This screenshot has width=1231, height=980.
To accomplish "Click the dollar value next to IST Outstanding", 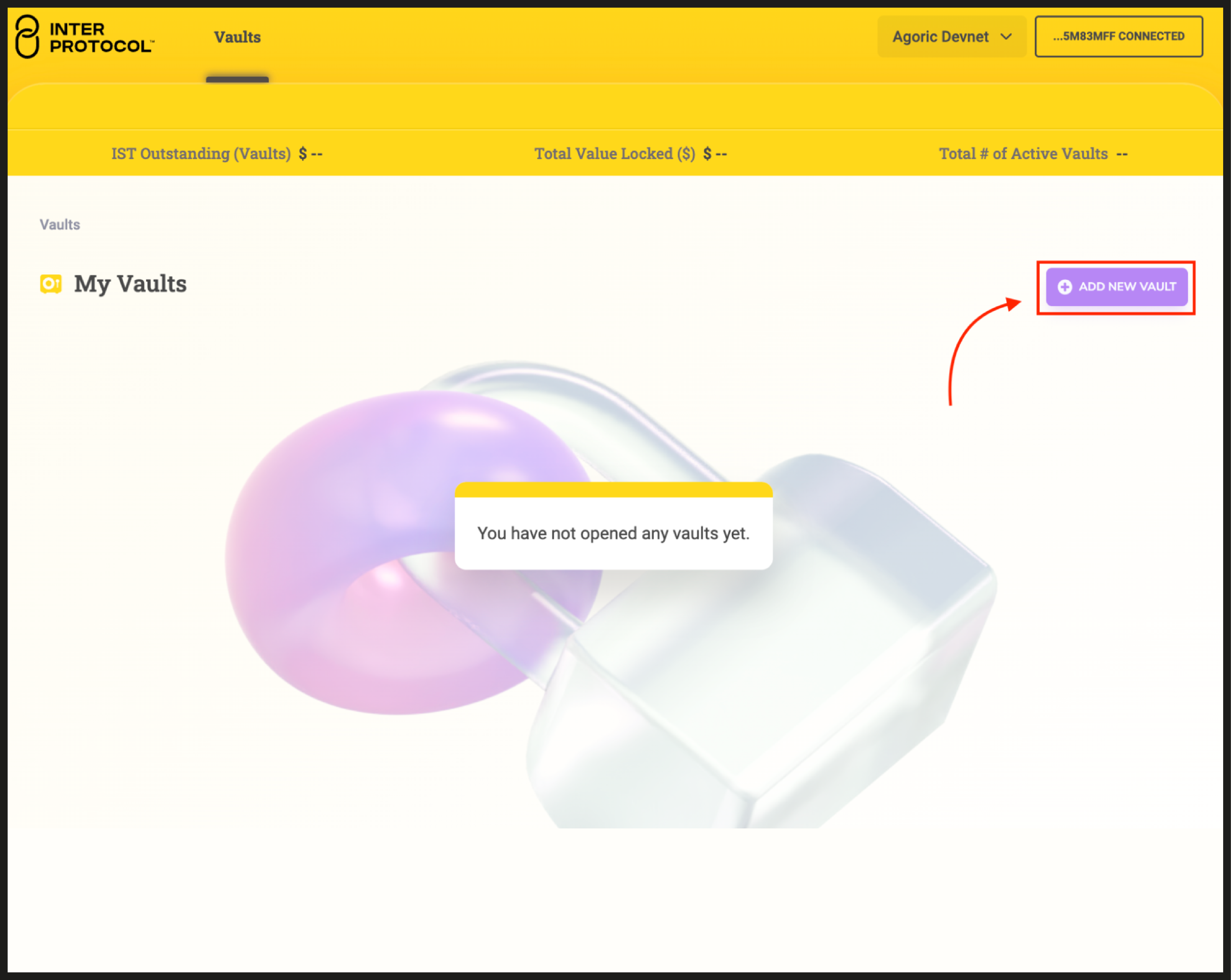I will point(311,154).
